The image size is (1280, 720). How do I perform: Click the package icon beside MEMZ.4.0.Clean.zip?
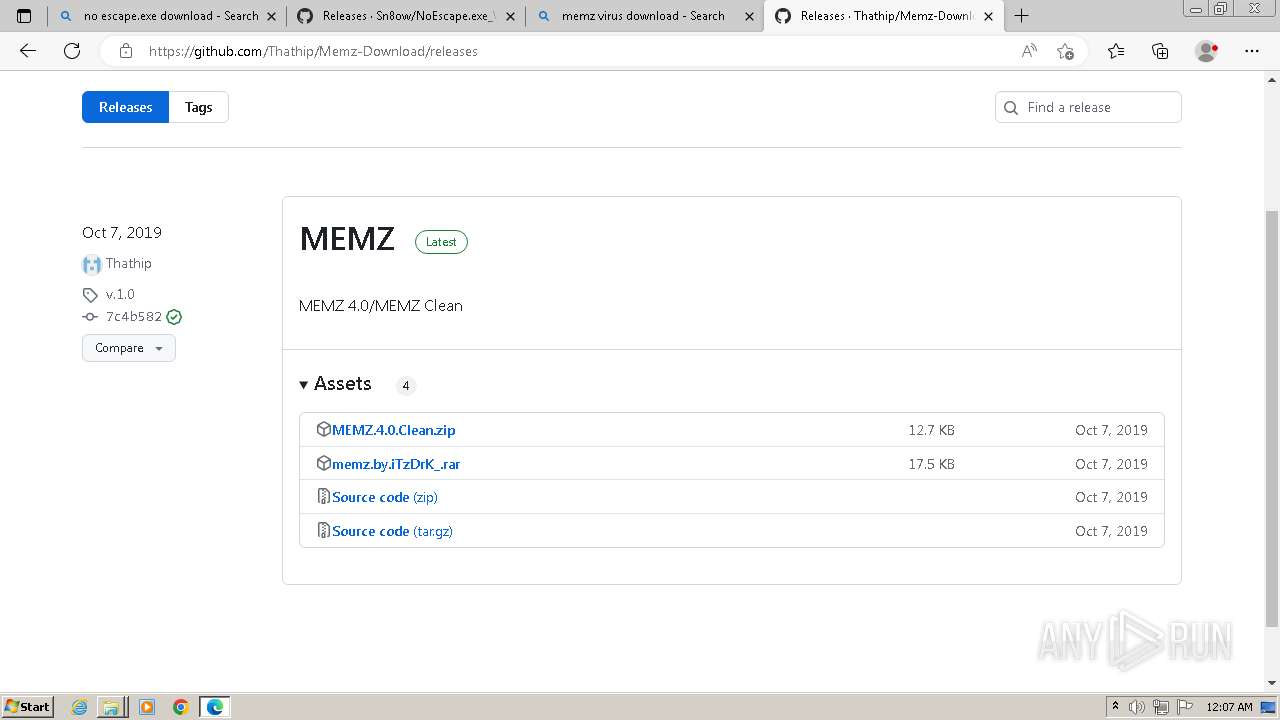pos(323,429)
